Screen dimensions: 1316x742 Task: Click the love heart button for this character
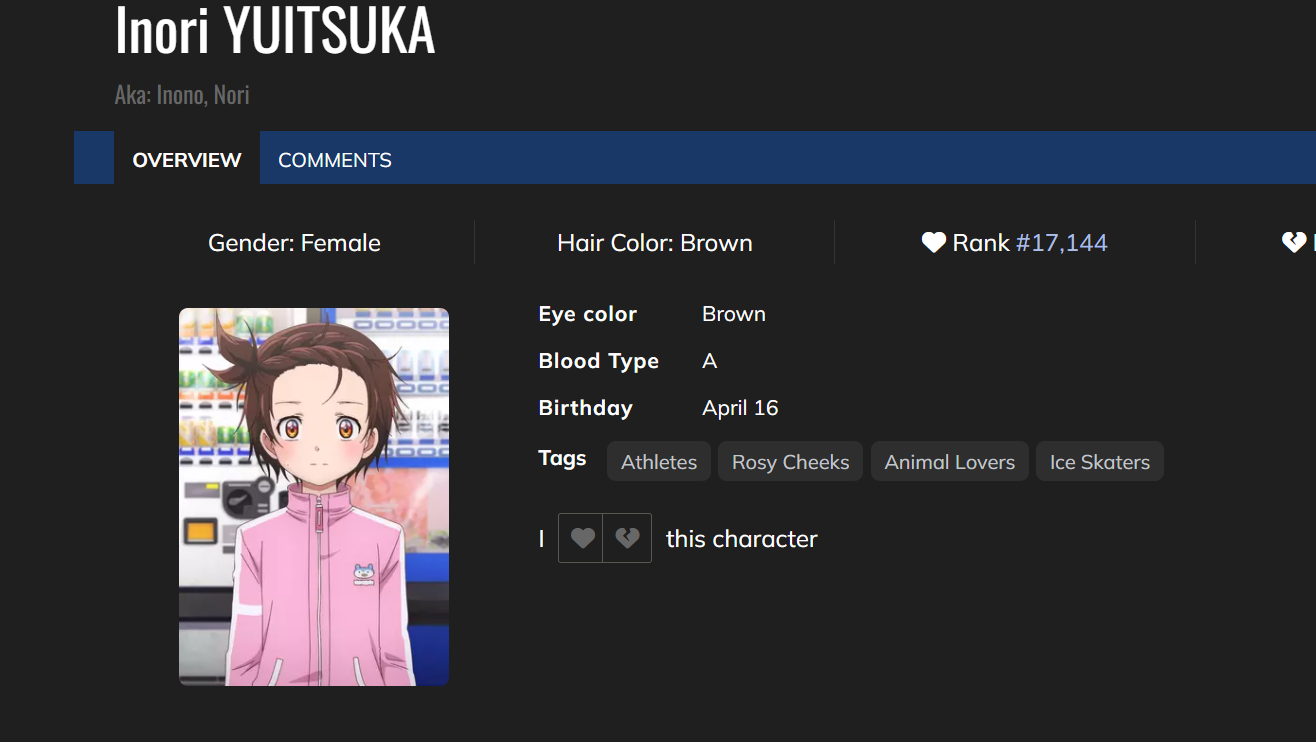coord(581,538)
